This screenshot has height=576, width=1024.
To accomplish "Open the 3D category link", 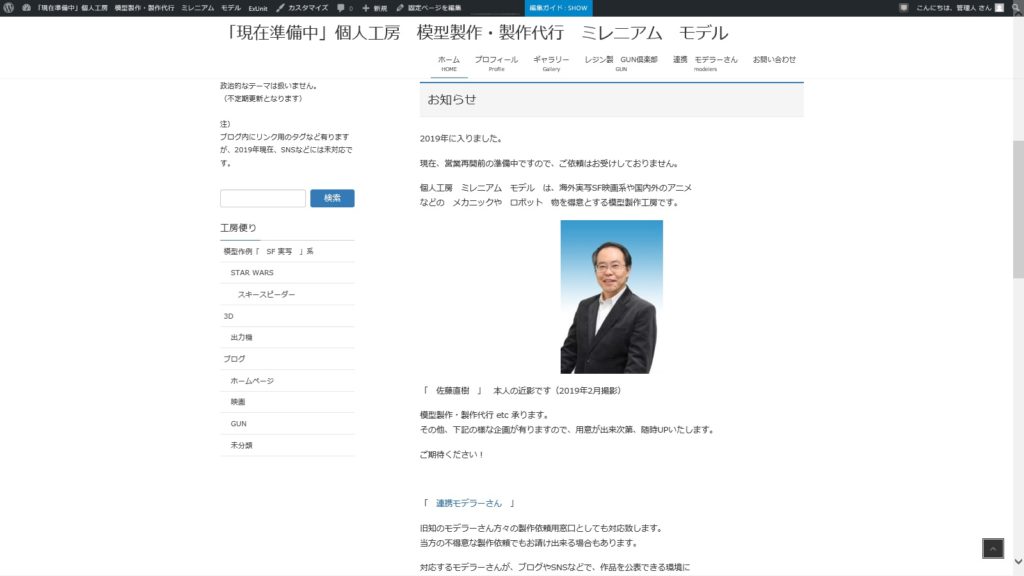I will click(229, 316).
